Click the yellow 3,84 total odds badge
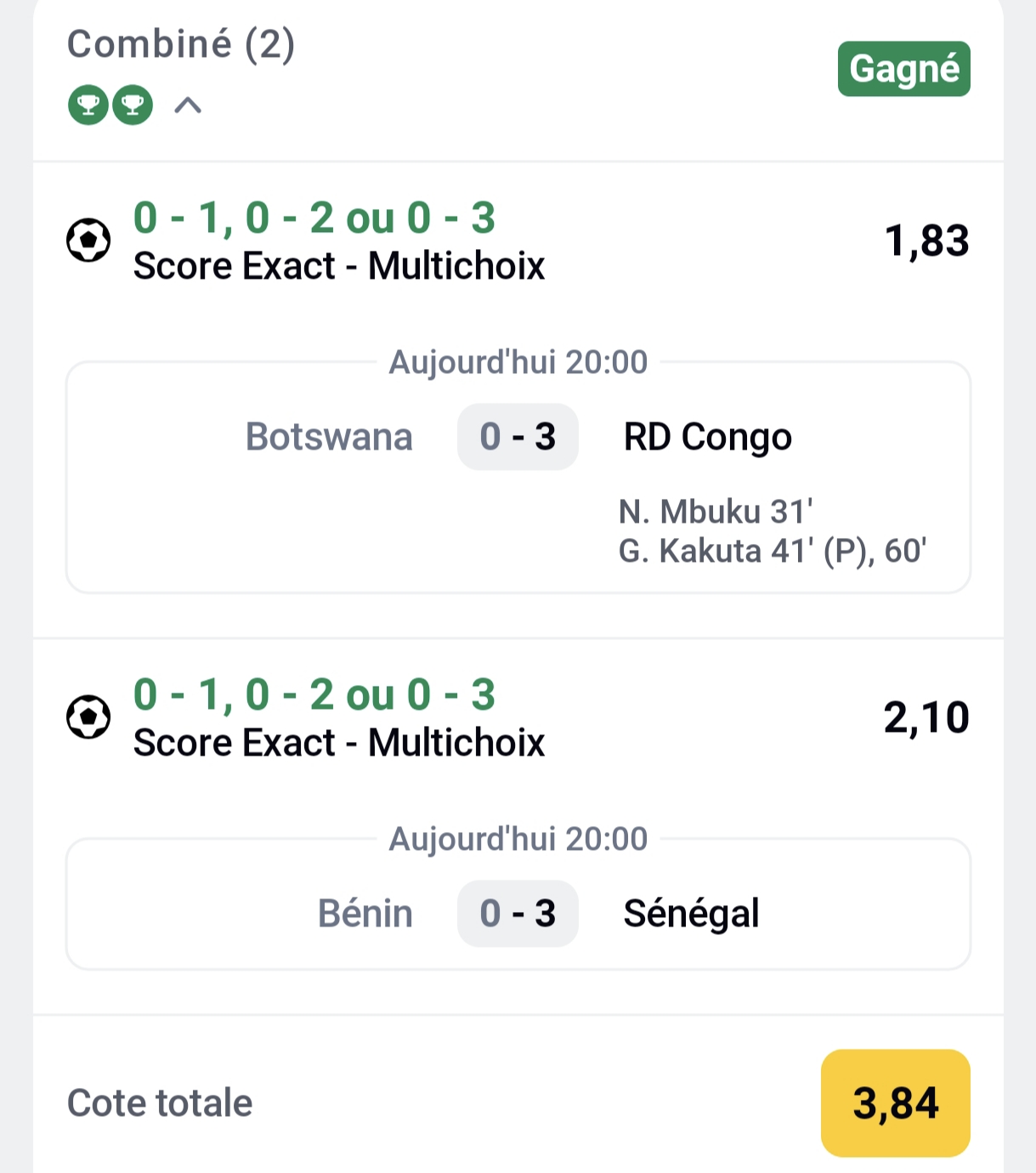The width and height of the screenshot is (1036, 1173). coord(895,1103)
